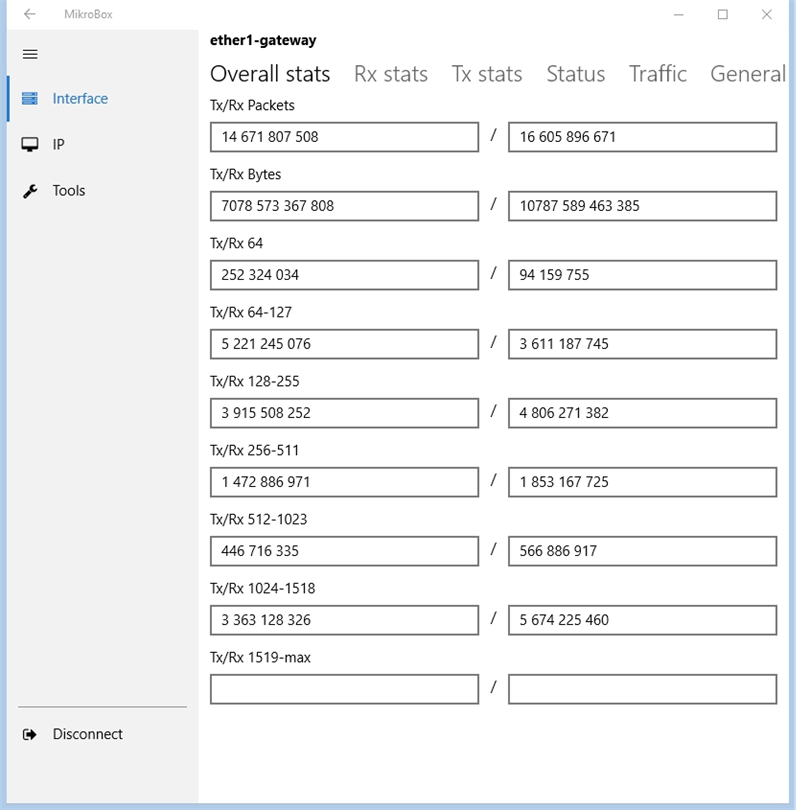Select the General tab
This screenshot has width=796, height=810.
(x=747, y=74)
